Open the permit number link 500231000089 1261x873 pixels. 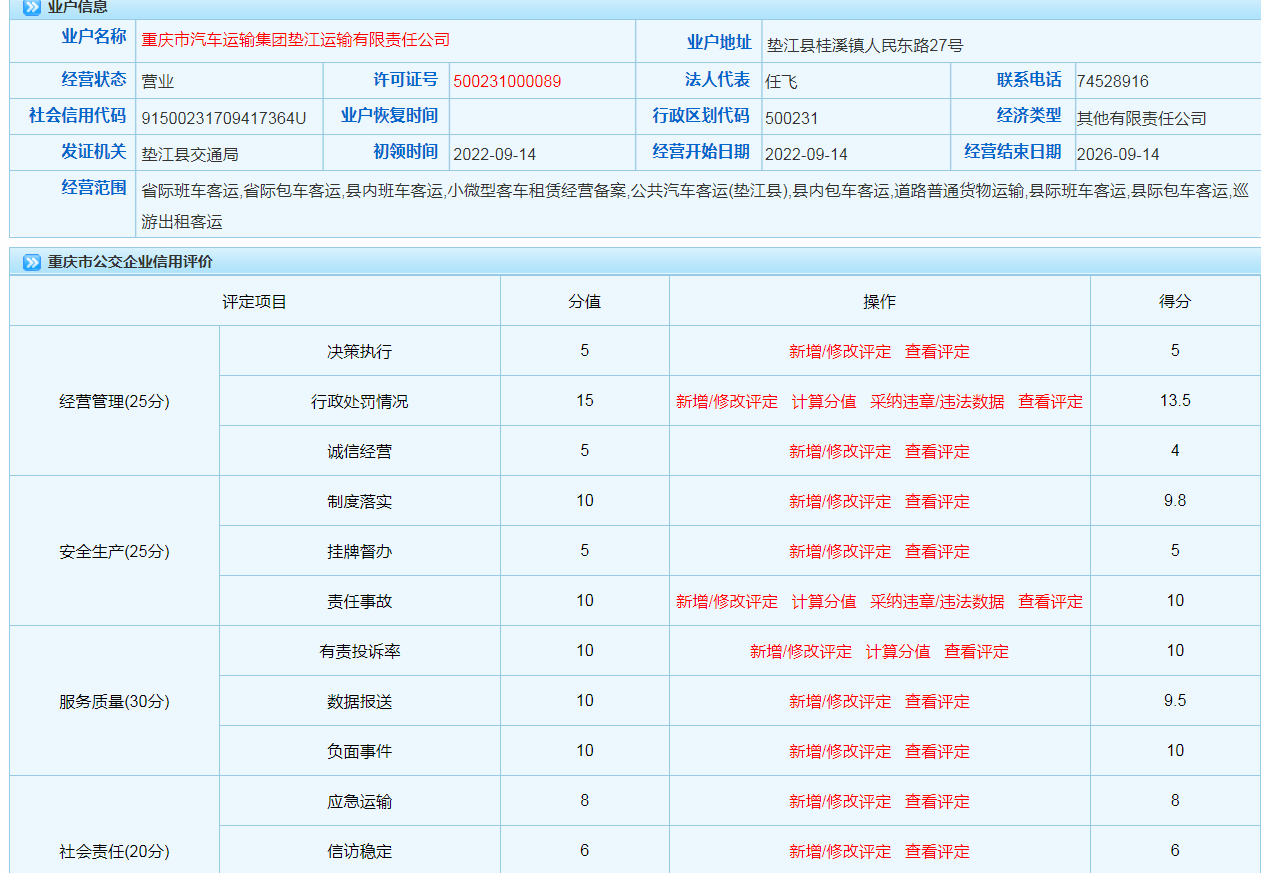[x=507, y=81]
